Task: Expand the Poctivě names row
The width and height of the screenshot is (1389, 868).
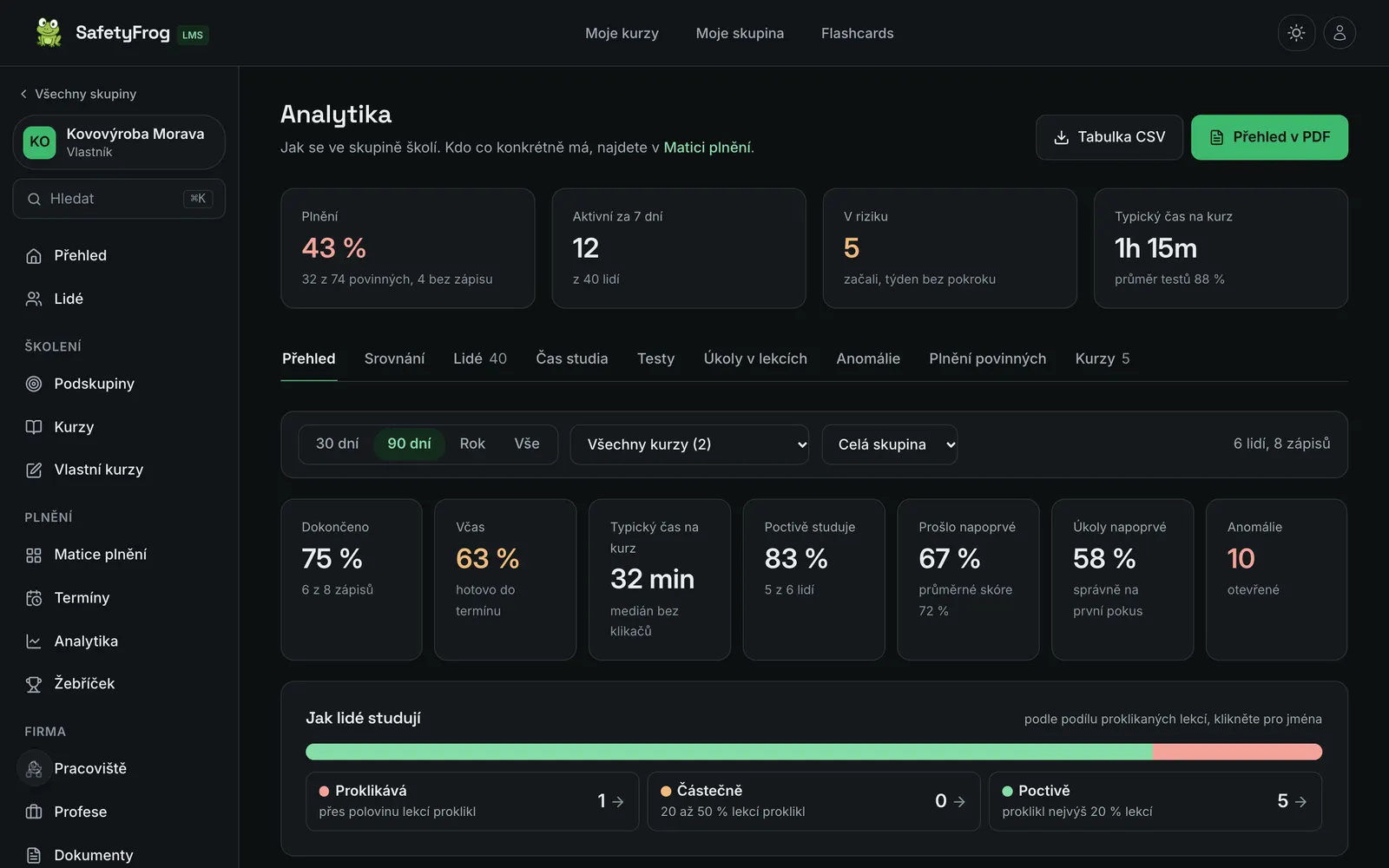Action: tap(1155, 801)
